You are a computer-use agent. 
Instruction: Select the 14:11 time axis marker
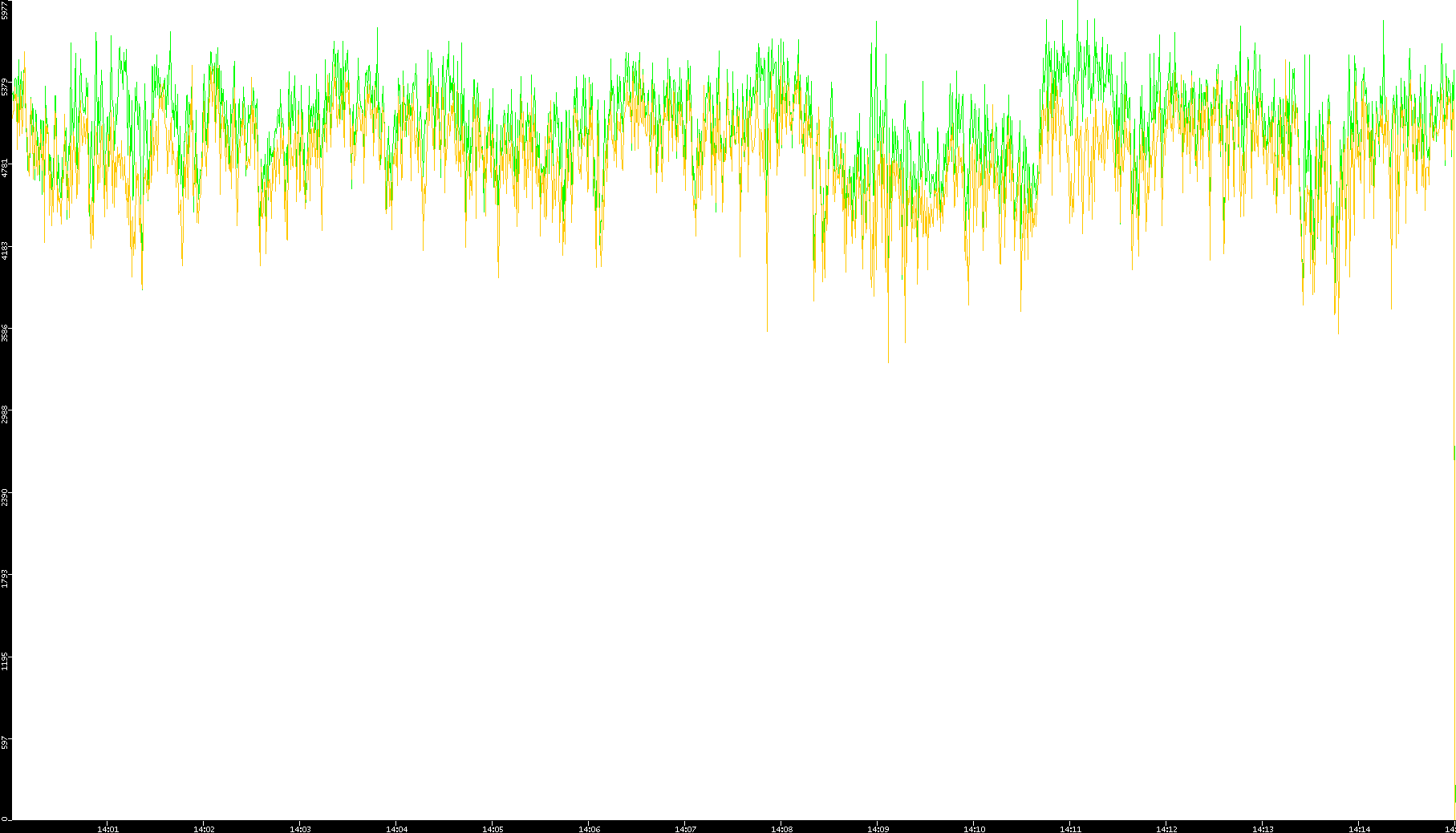1070,829
